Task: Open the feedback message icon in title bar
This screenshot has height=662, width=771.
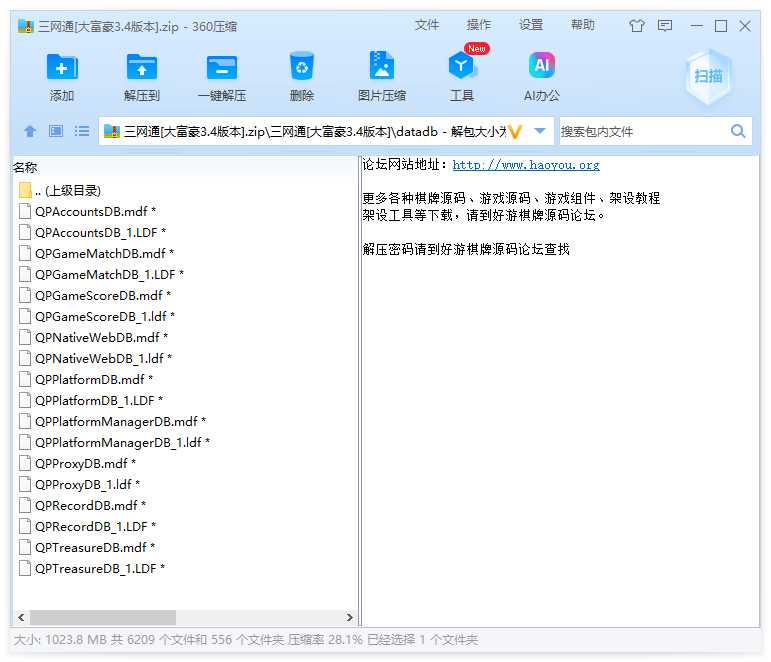Action: (665, 26)
